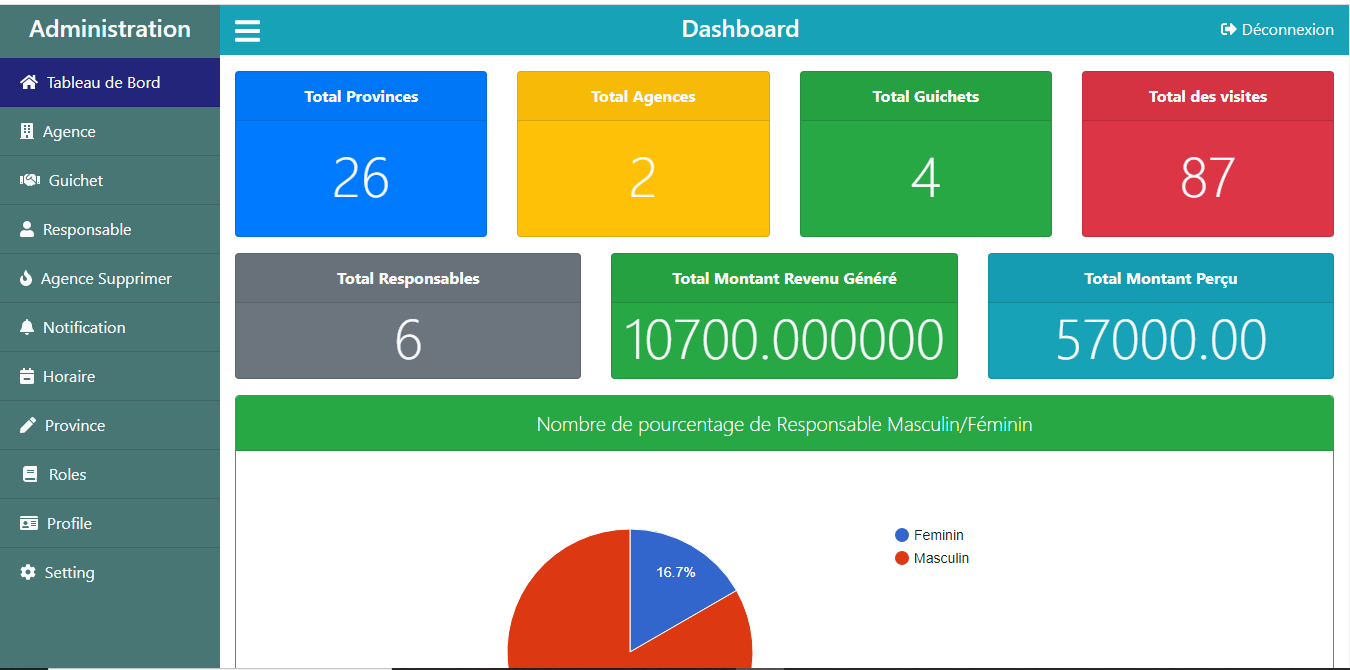Go to the Guichet section

tap(110, 180)
